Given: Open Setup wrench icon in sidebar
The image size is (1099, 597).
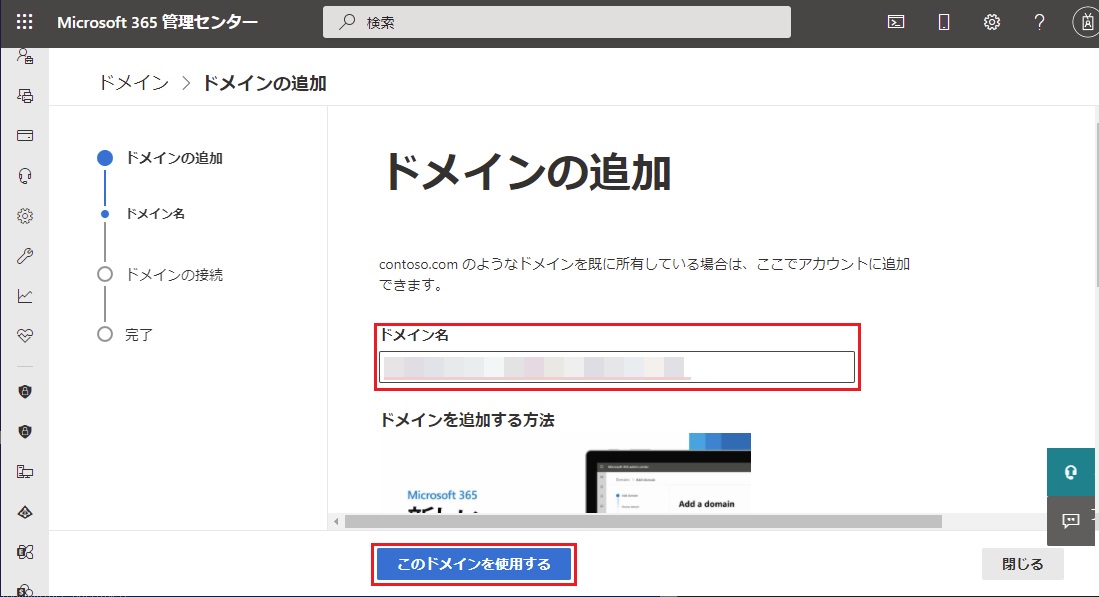Looking at the screenshot, I should (x=25, y=256).
